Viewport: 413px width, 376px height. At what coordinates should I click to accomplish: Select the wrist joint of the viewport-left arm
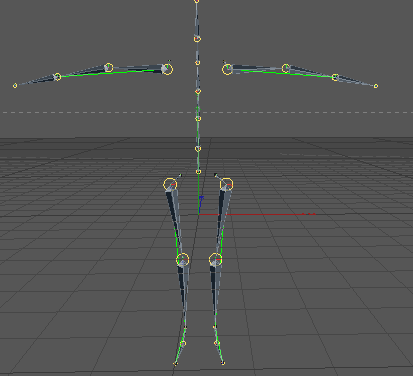(x=57, y=77)
